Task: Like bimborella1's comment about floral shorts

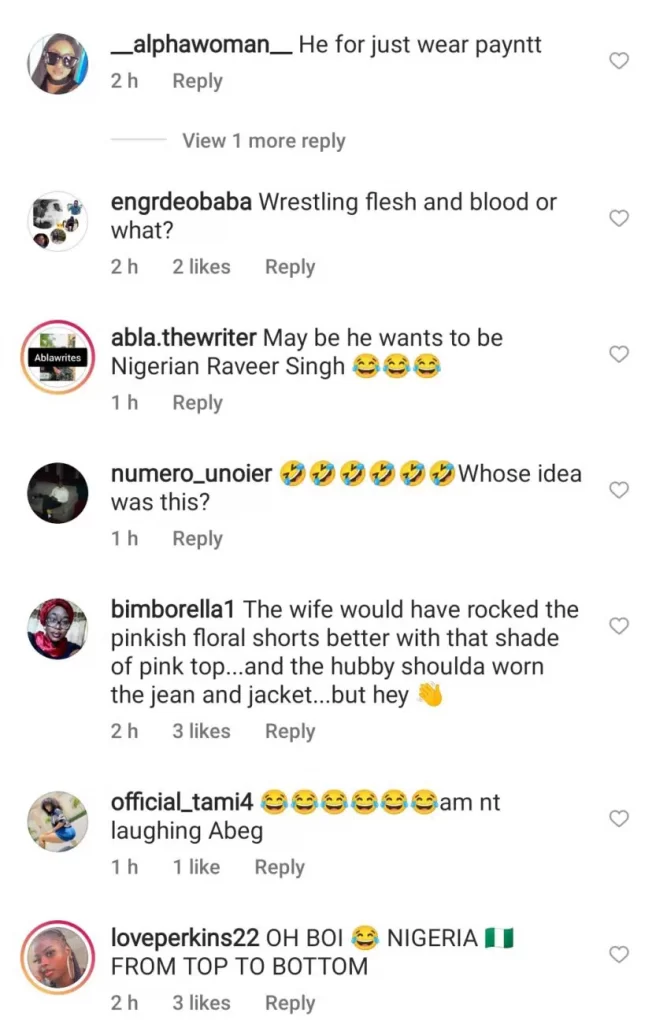Action: point(619,626)
